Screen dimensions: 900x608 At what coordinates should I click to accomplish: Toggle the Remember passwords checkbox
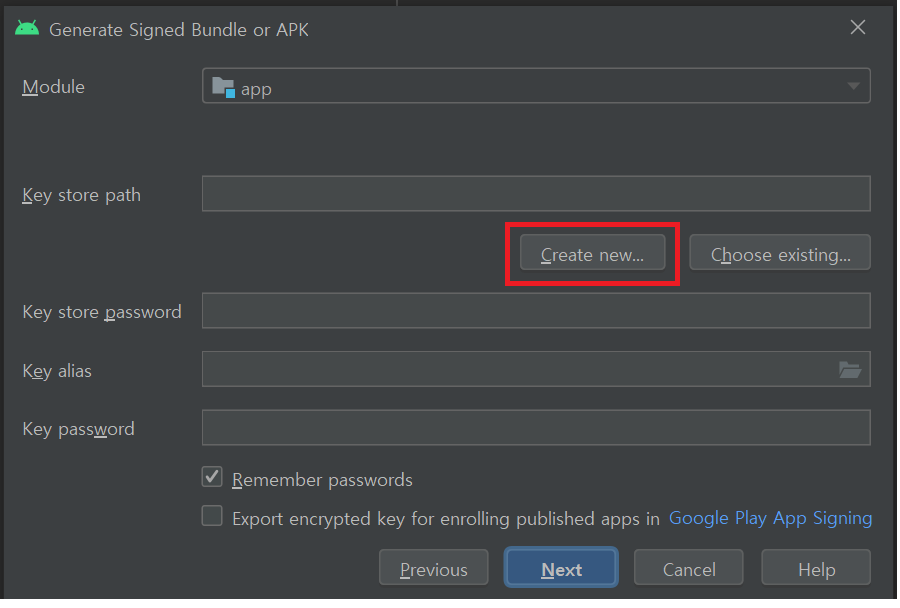[x=212, y=478]
